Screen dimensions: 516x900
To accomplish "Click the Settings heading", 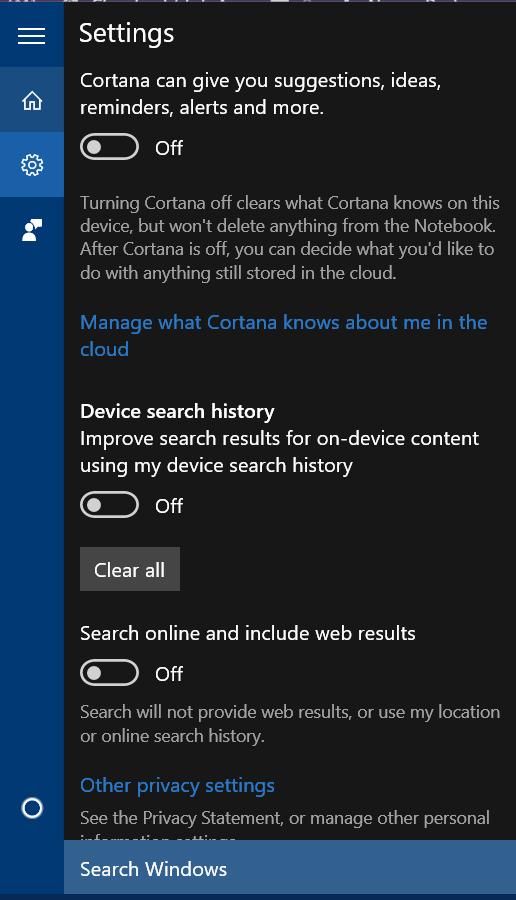I will click(x=126, y=33).
